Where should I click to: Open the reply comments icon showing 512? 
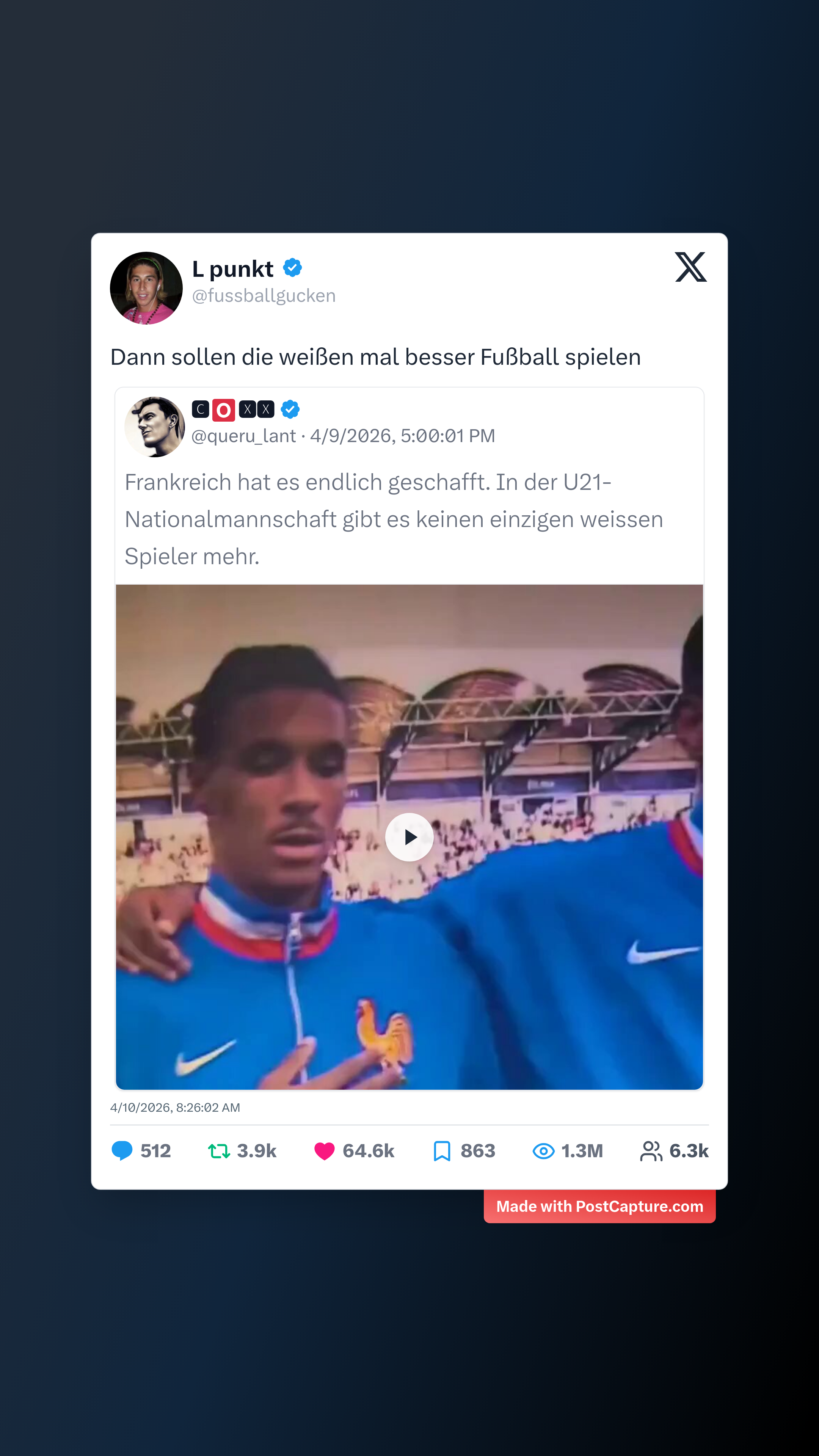pyautogui.click(x=123, y=1151)
